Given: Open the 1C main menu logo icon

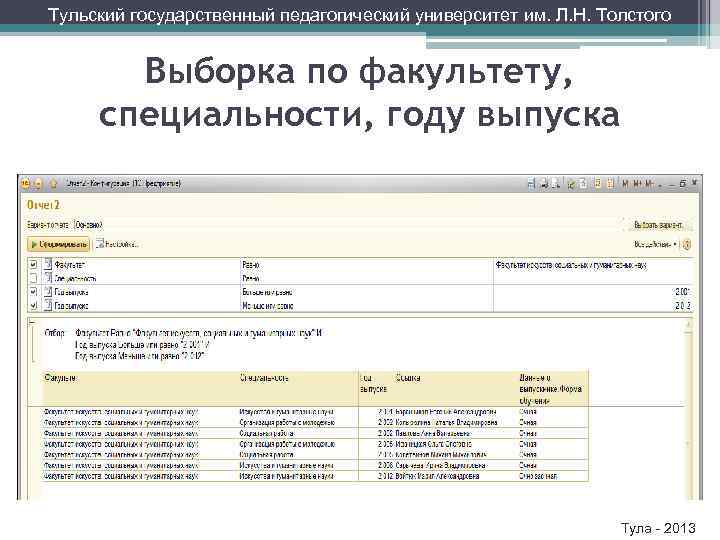Looking at the screenshot, I should [x=25, y=184].
